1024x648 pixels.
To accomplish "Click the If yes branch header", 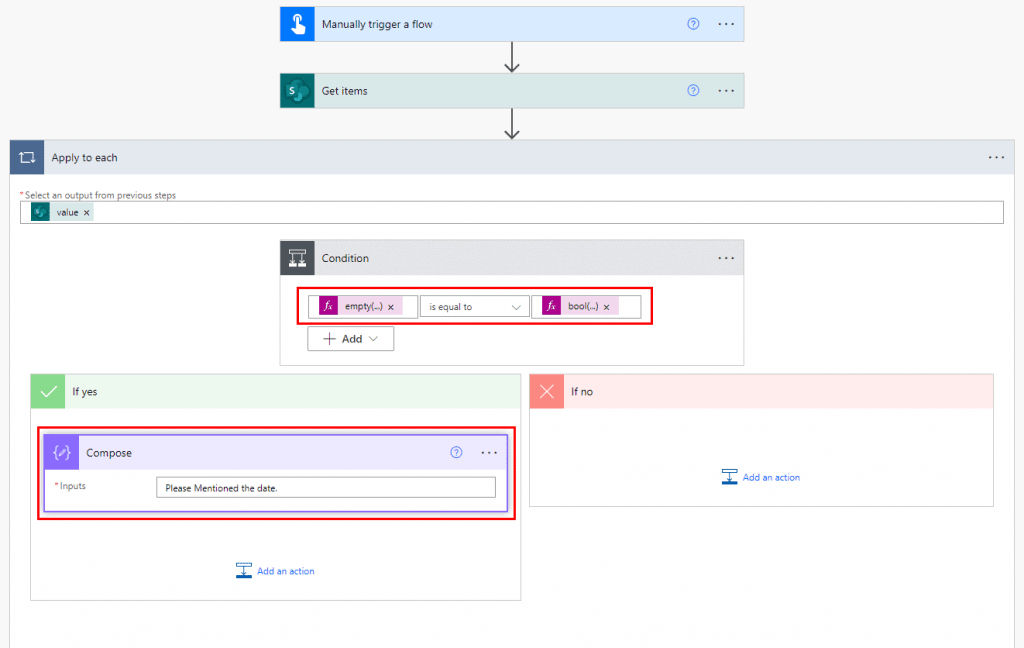I will pyautogui.click(x=276, y=391).
